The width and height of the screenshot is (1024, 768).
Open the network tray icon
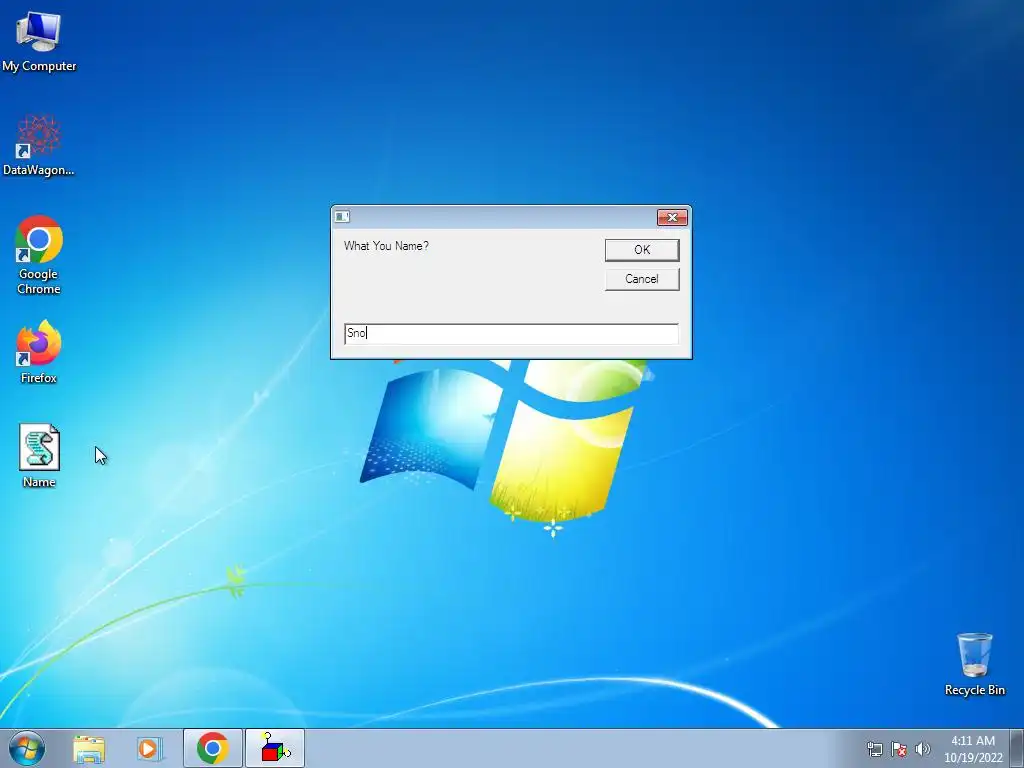[x=874, y=749]
